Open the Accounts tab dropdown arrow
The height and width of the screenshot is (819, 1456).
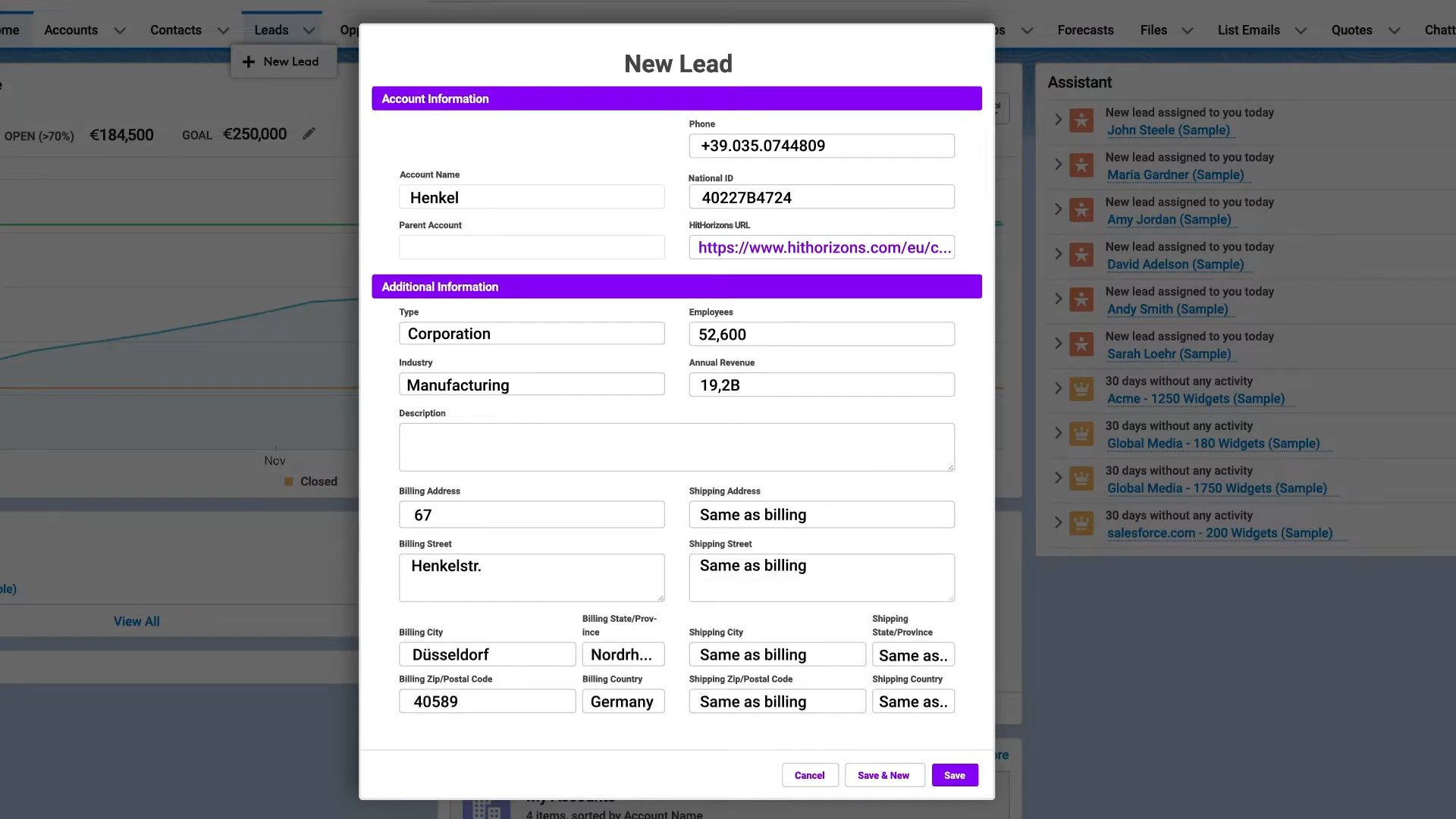tap(120, 30)
